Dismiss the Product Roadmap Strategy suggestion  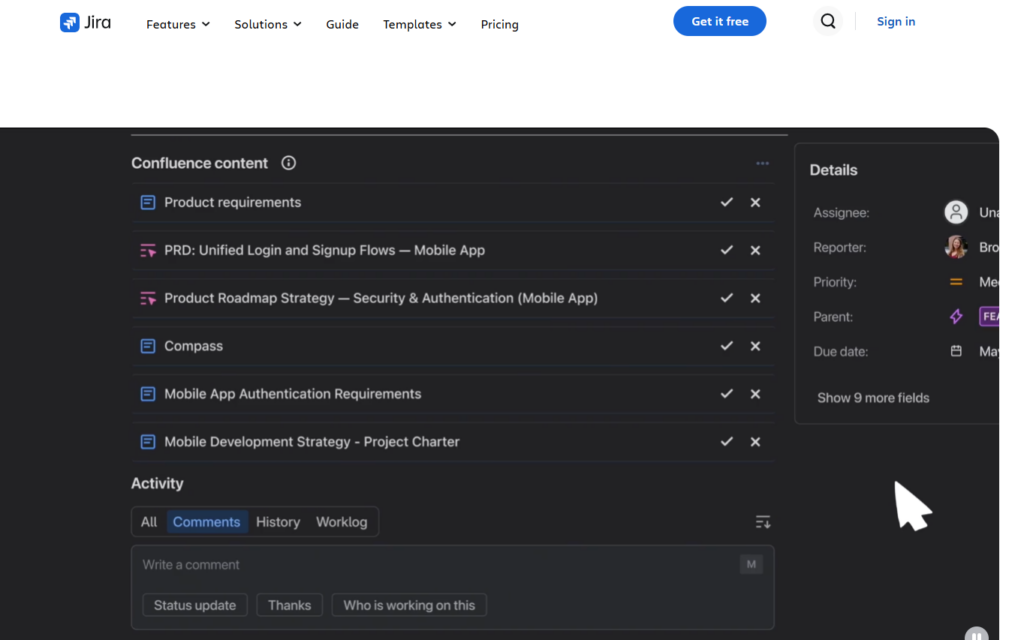click(x=755, y=298)
